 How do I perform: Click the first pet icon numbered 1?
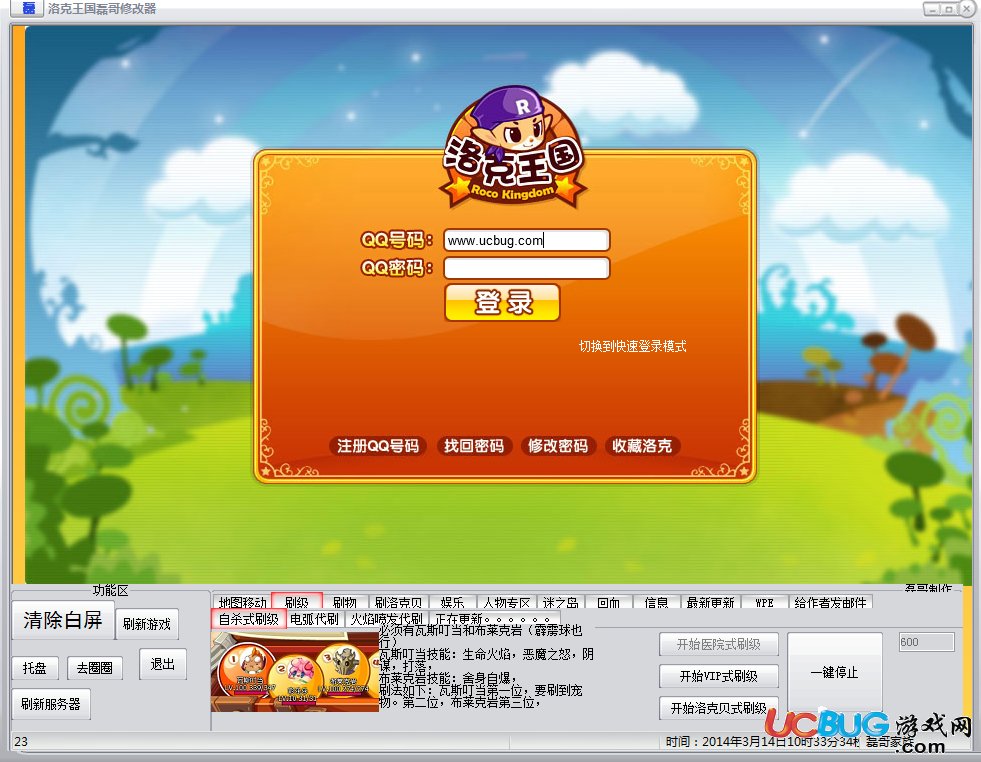point(247,669)
